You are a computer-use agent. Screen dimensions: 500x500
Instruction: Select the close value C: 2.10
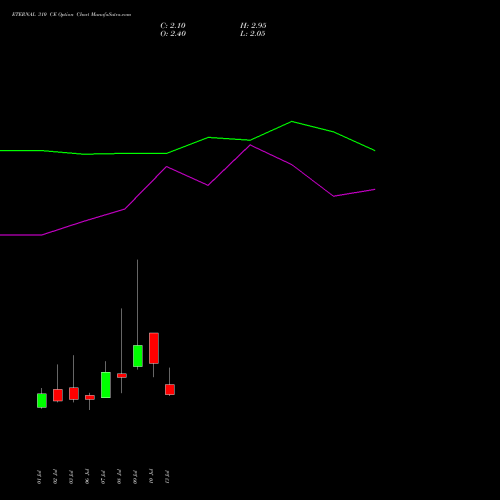(x=173, y=26)
